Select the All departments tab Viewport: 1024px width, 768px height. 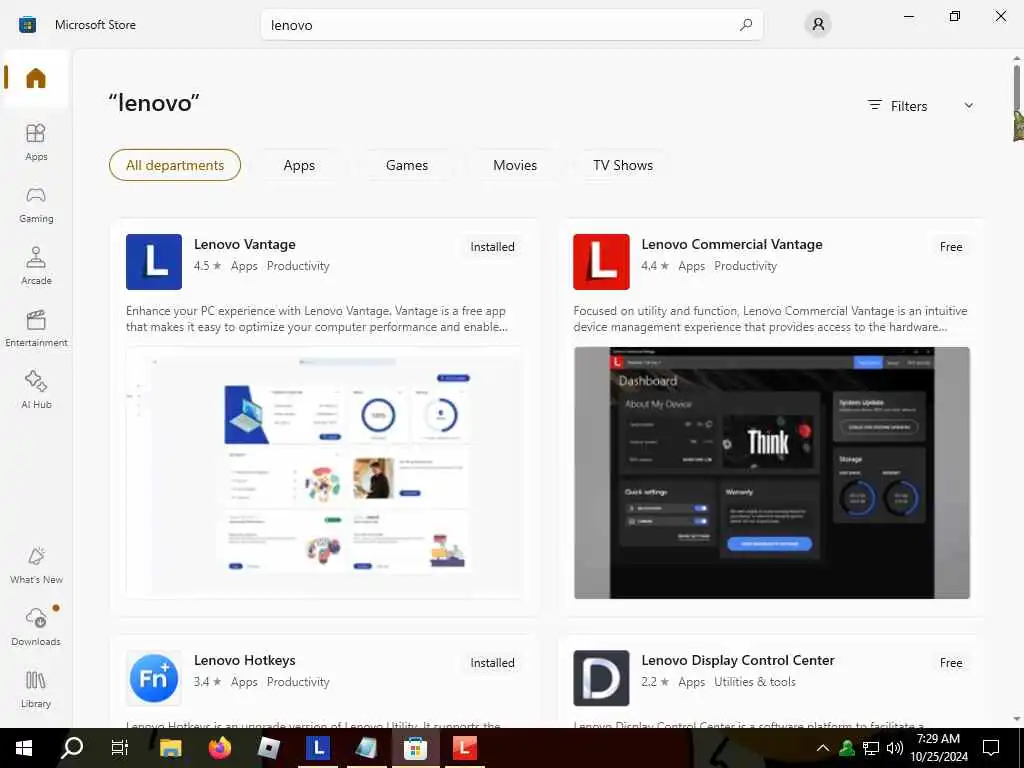point(175,165)
